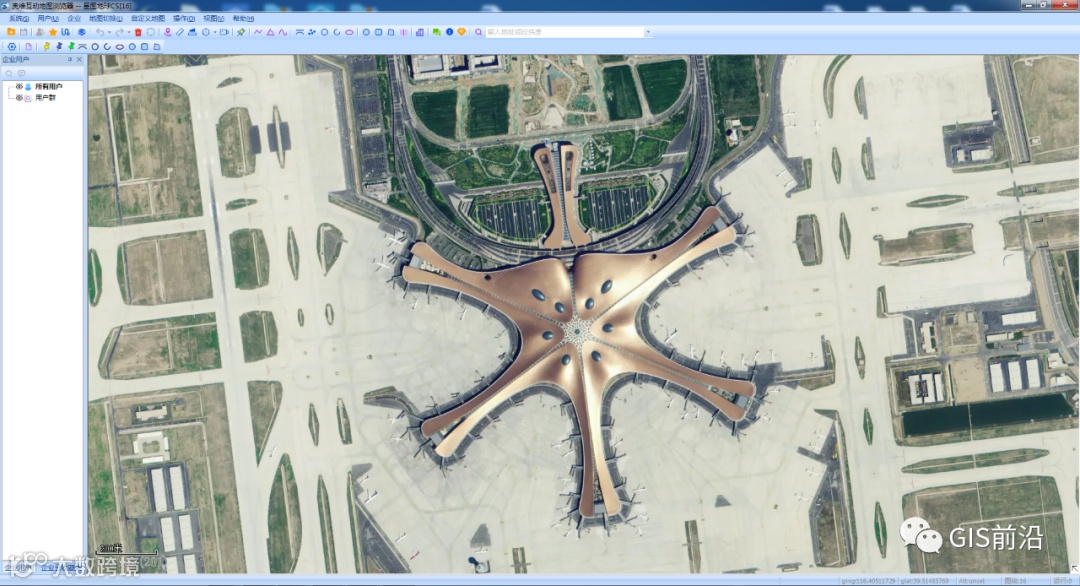Click the orange new-folder toolbar icon
The width and height of the screenshot is (1080, 586).
(x=11, y=32)
